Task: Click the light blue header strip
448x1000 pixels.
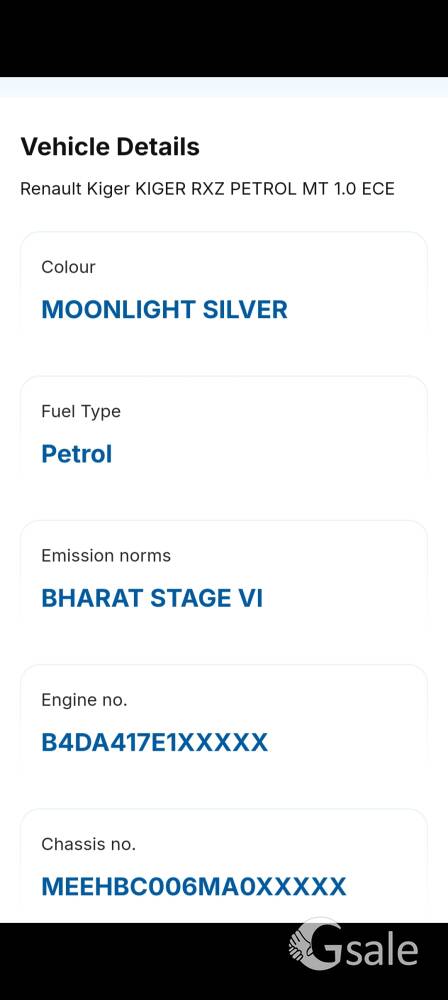Action: (x=224, y=87)
